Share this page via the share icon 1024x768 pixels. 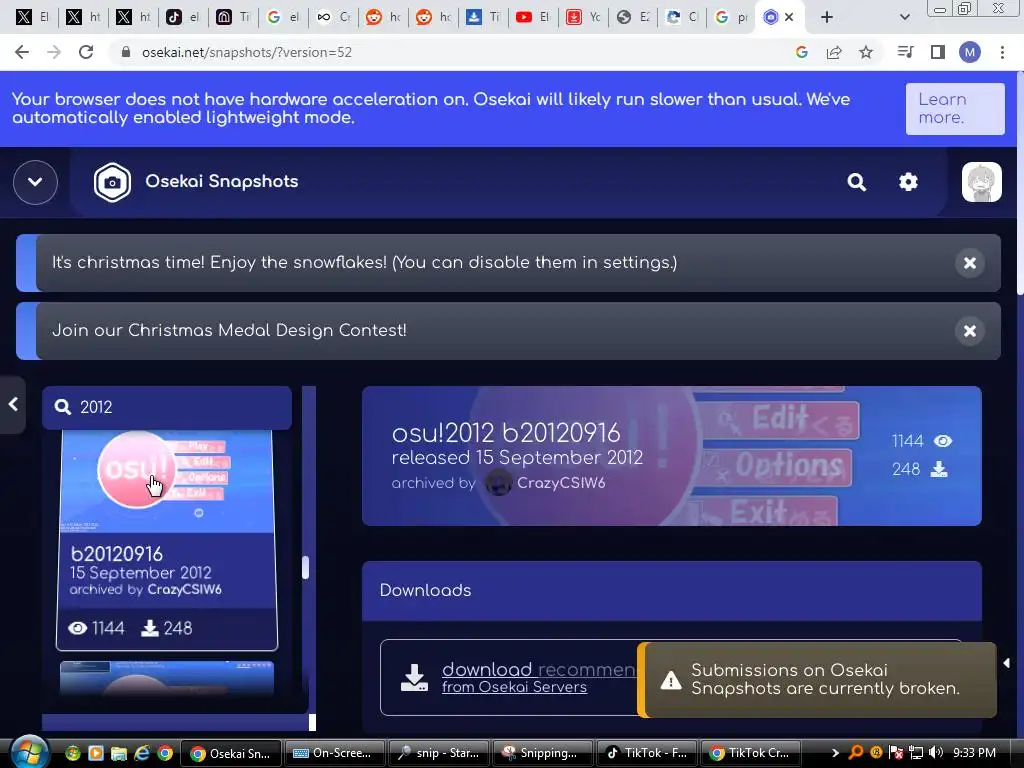[834, 52]
